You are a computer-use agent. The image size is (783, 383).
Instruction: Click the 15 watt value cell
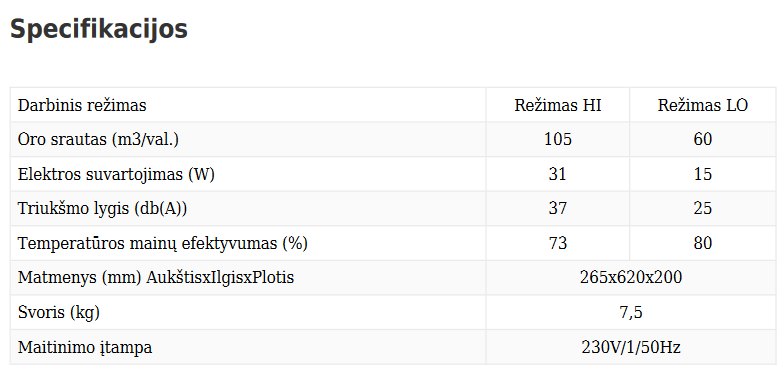[703, 174]
